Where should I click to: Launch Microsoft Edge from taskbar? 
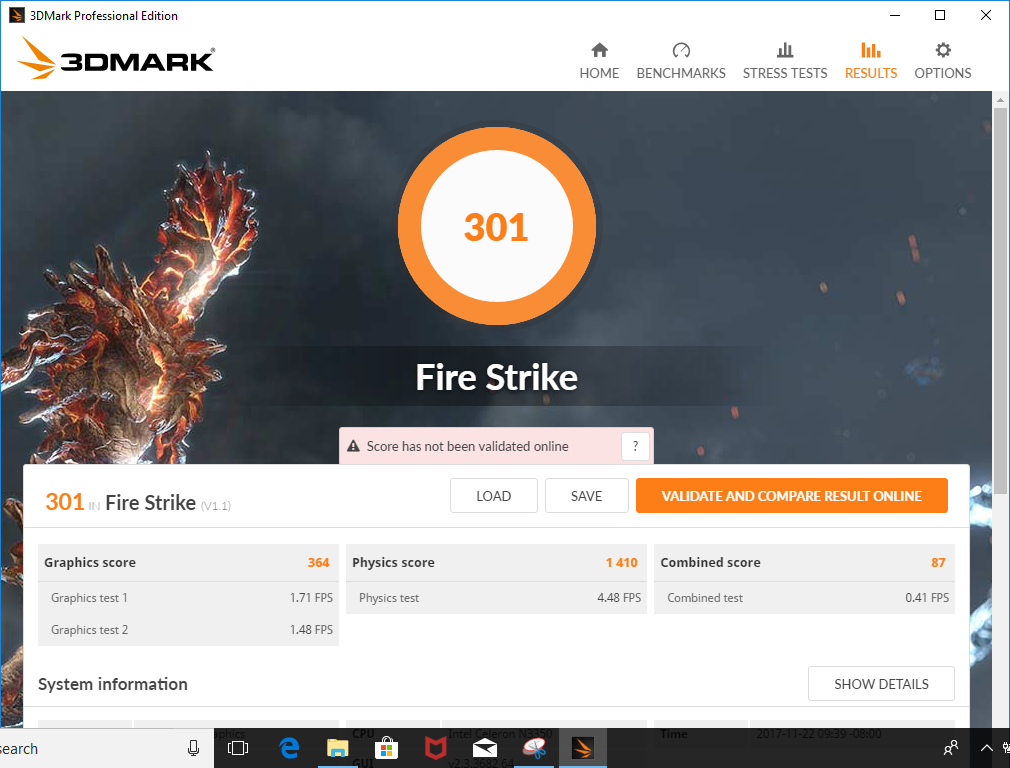click(x=289, y=748)
